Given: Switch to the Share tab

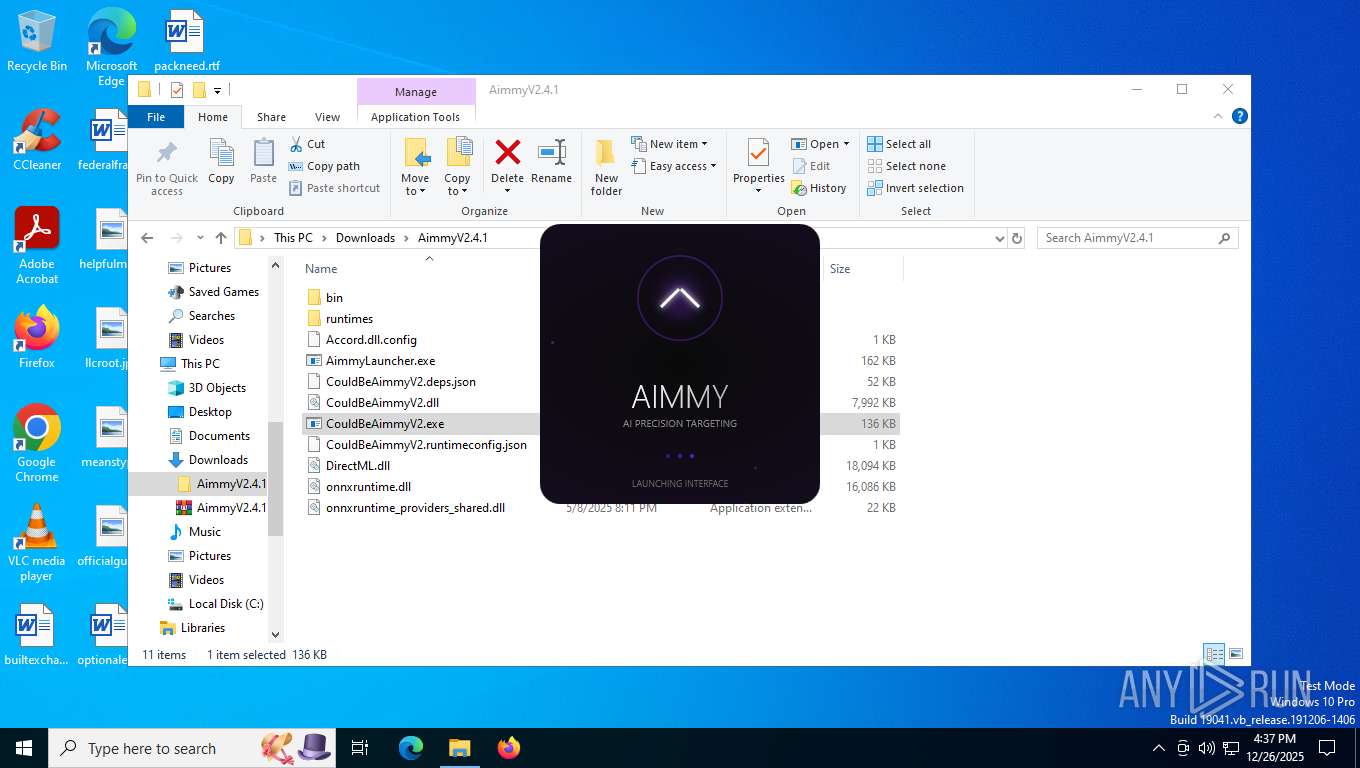Looking at the screenshot, I should pos(271,117).
